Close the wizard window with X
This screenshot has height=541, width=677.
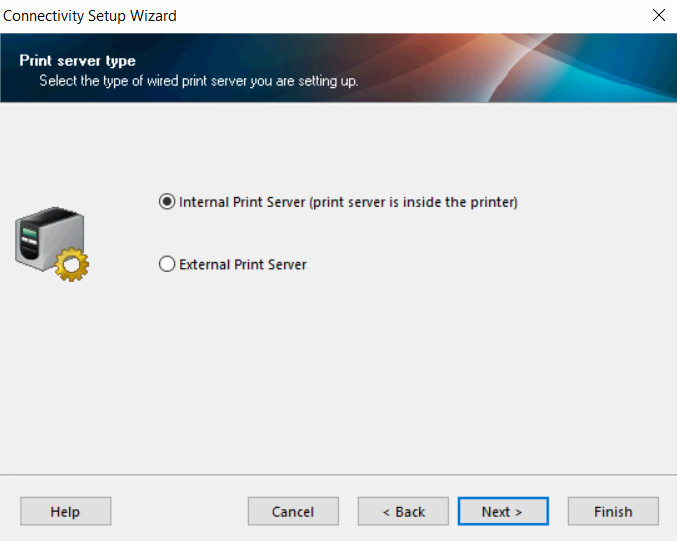(x=658, y=15)
